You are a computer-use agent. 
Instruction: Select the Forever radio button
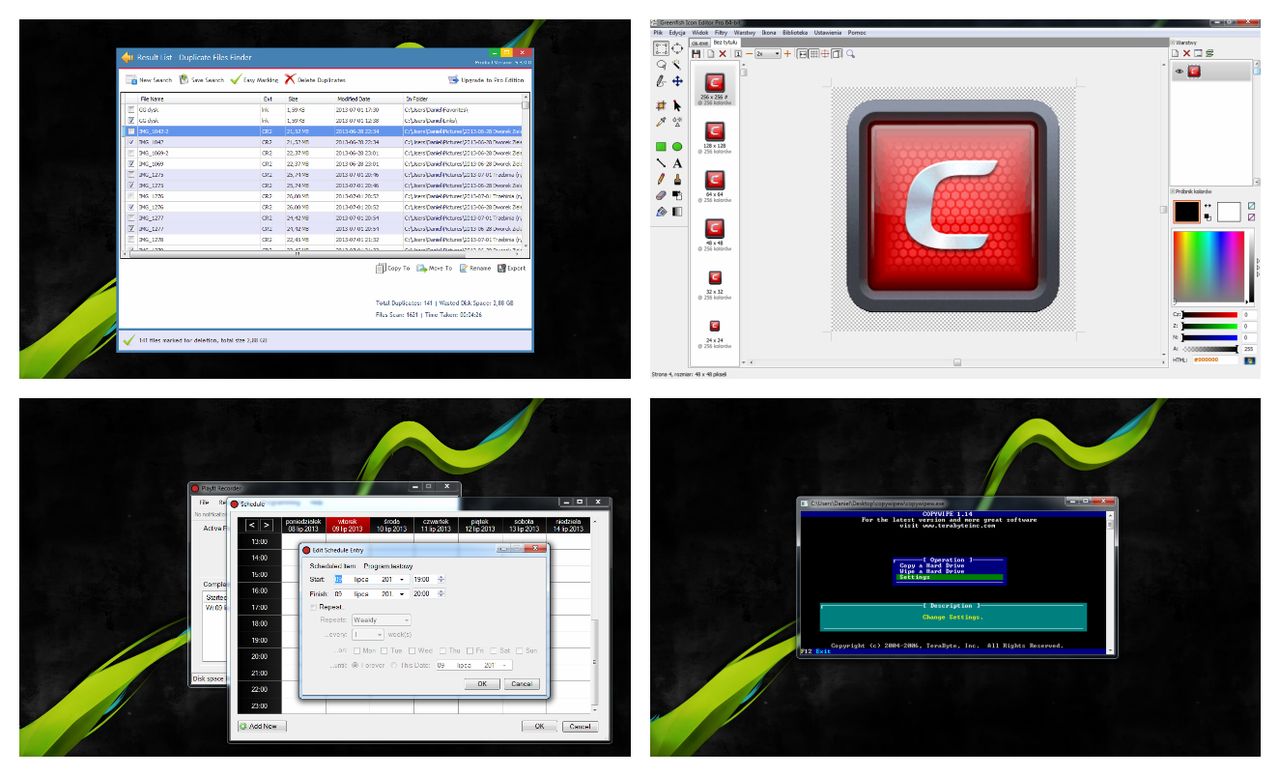(x=355, y=665)
